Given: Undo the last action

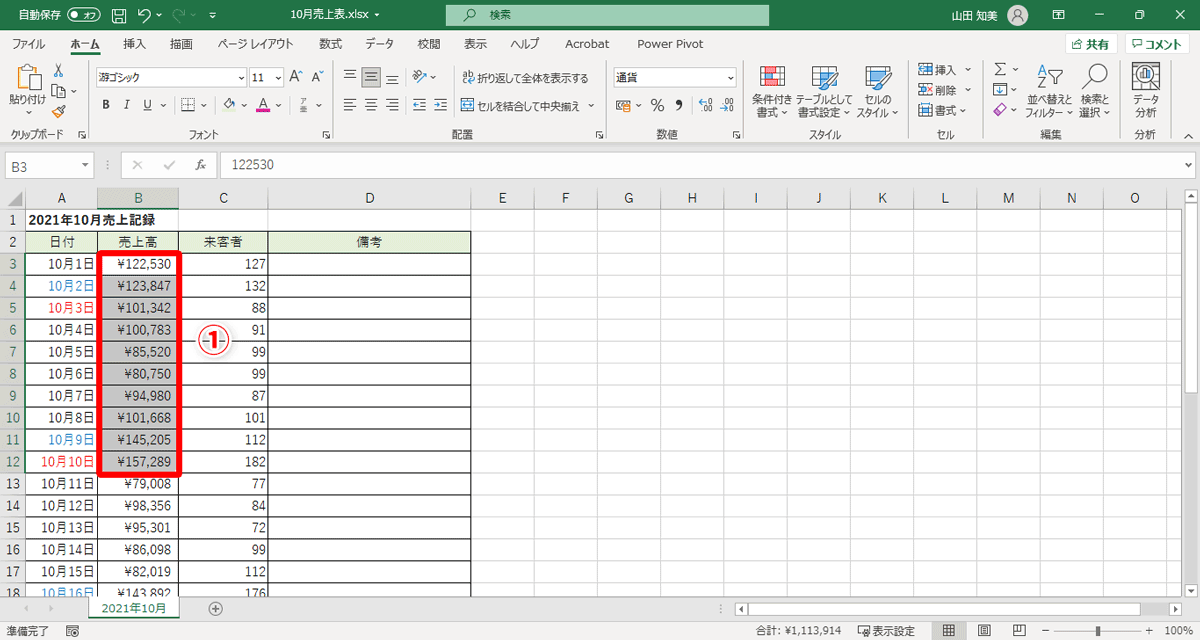Looking at the screenshot, I should click(x=144, y=16).
